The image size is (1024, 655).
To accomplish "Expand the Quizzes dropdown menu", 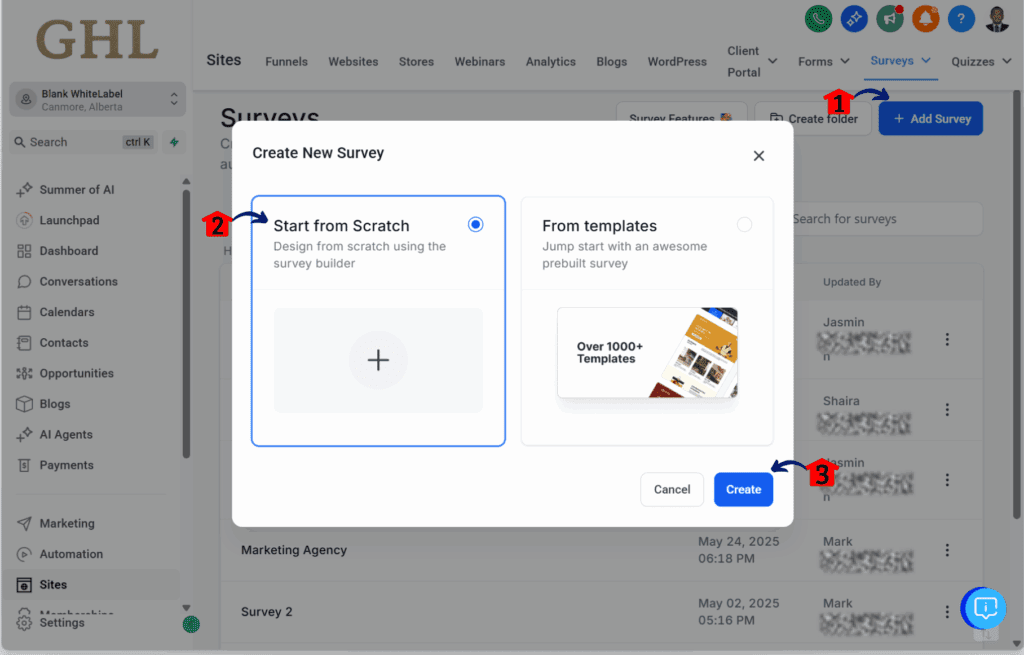I will [x=1006, y=61].
